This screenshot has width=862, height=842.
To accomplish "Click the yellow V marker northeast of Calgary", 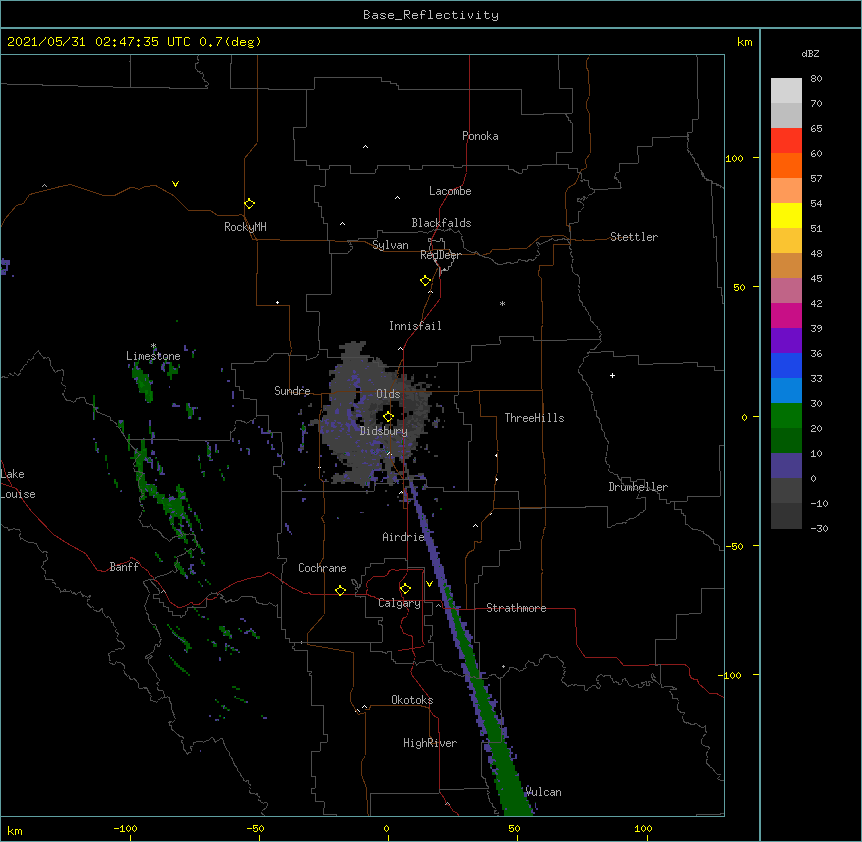I will tap(429, 584).
